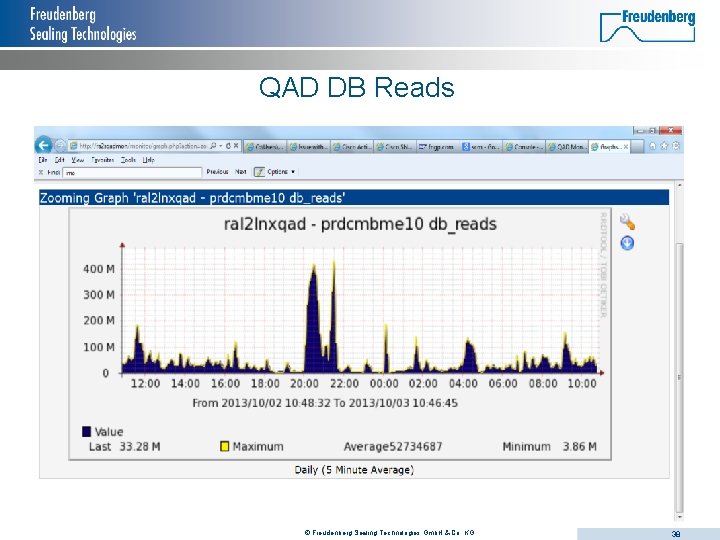Image resolution: width=720 pixels, height=540 pixels.
Task: Open the Favorites menu
Action: click(102, 160)
